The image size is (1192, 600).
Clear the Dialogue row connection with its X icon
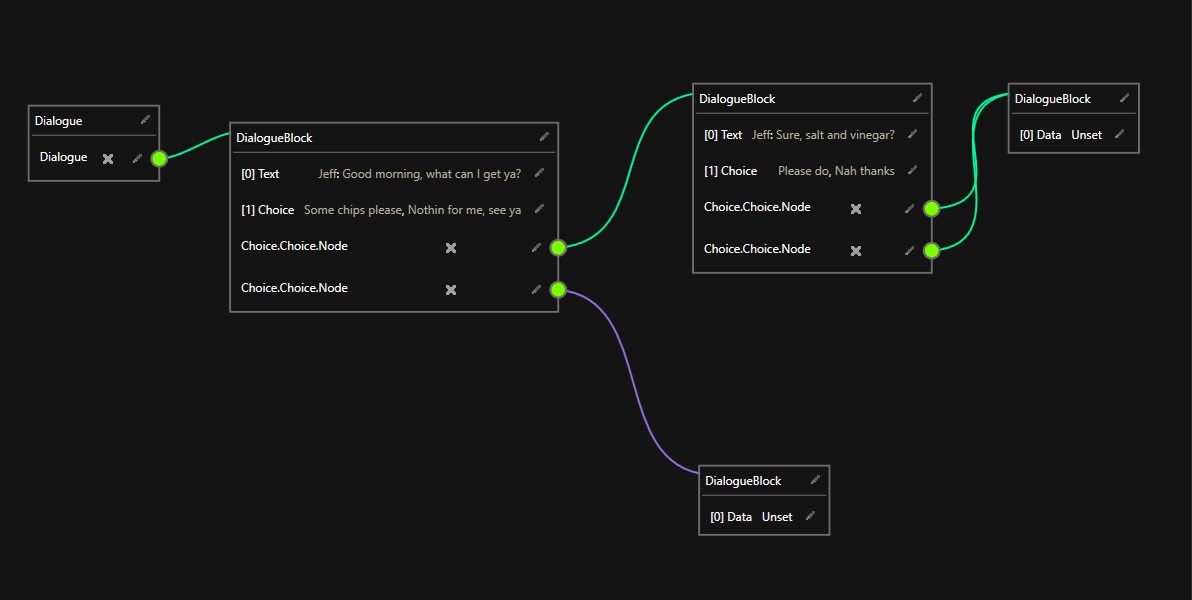108,158
